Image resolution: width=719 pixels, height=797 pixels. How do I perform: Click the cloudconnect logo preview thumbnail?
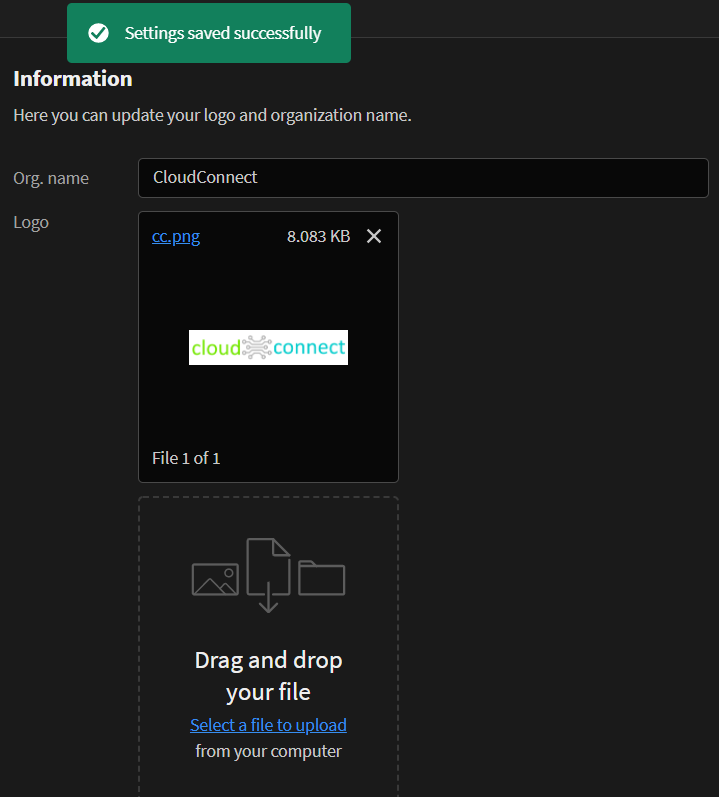(x=268, y=347)
